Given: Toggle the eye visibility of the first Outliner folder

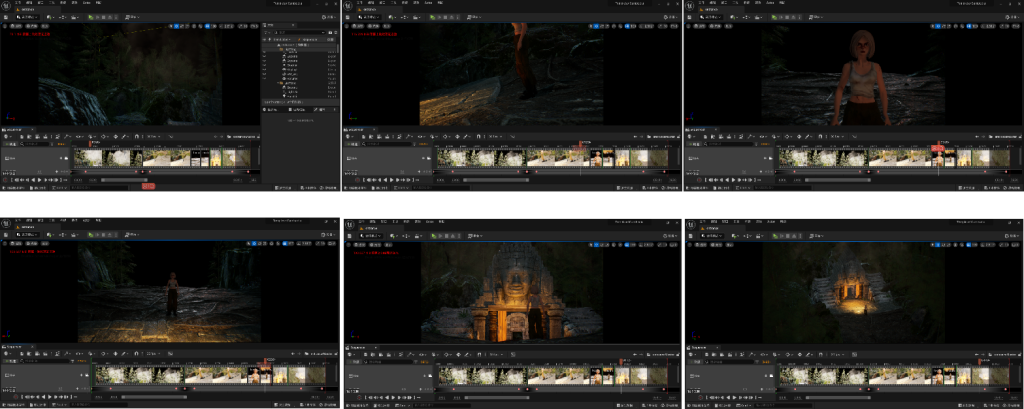Looking at the screenshot, I should [x=265, y=48].
